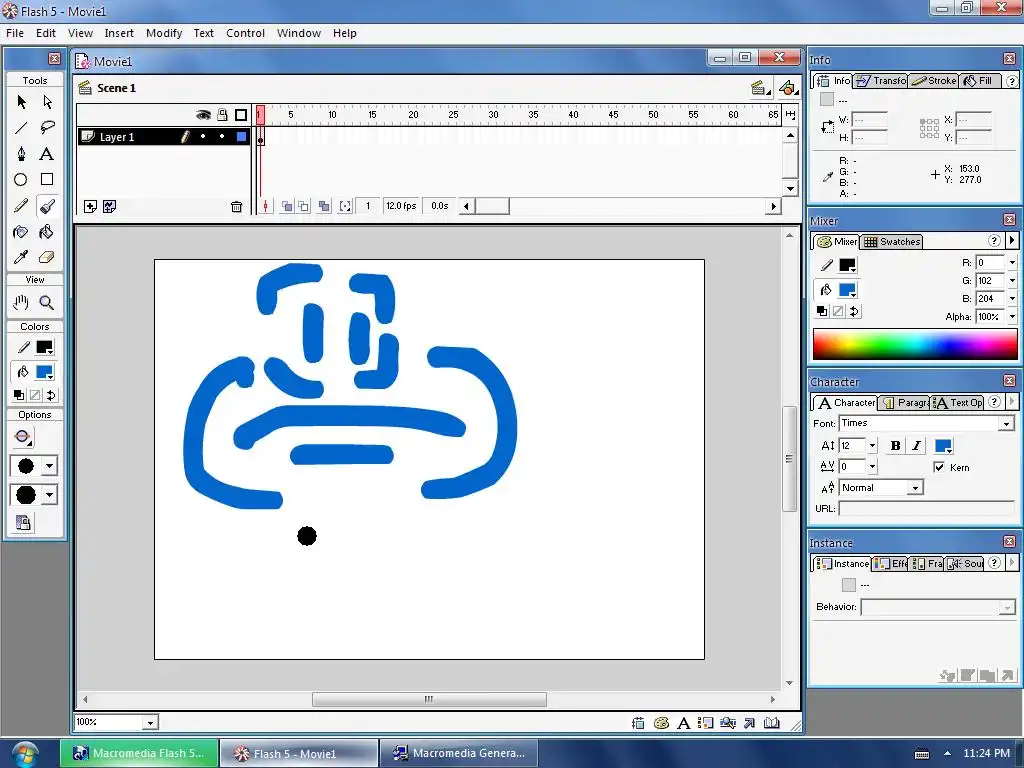1024x768 pixels.
Task: Pick a color from the Mixer spectrum bar
Action: point(915,344)
